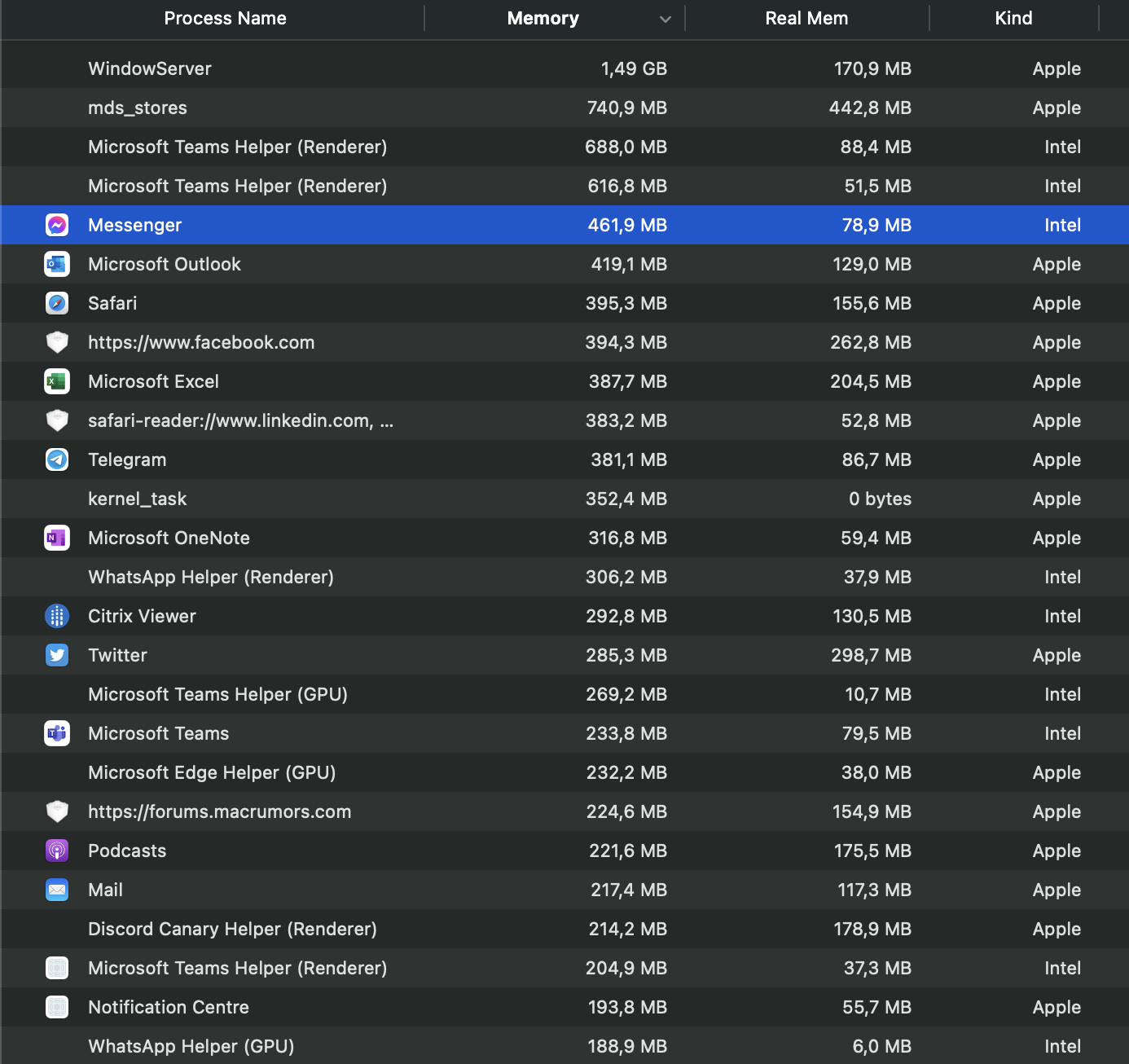Image resolution: width=1129 pixels, height=1064 pixels.
Task: Click Telegram real memory 86,7 MB
Action: [x=876, y=459]
